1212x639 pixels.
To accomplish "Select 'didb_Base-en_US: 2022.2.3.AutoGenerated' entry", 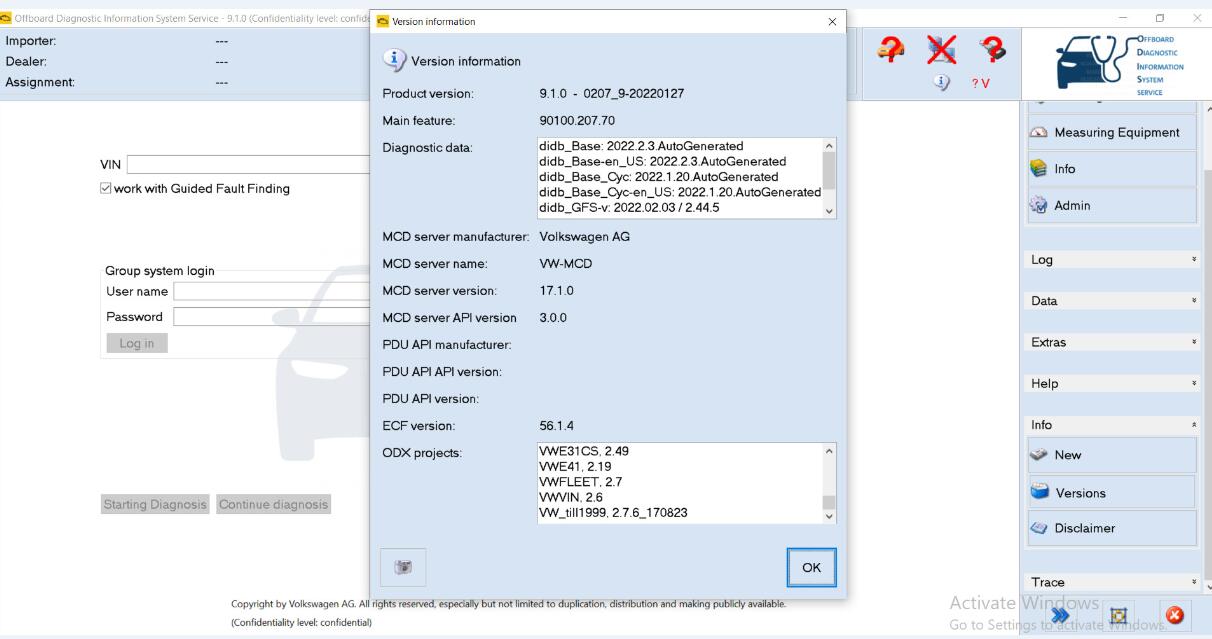I will [662, 162].
